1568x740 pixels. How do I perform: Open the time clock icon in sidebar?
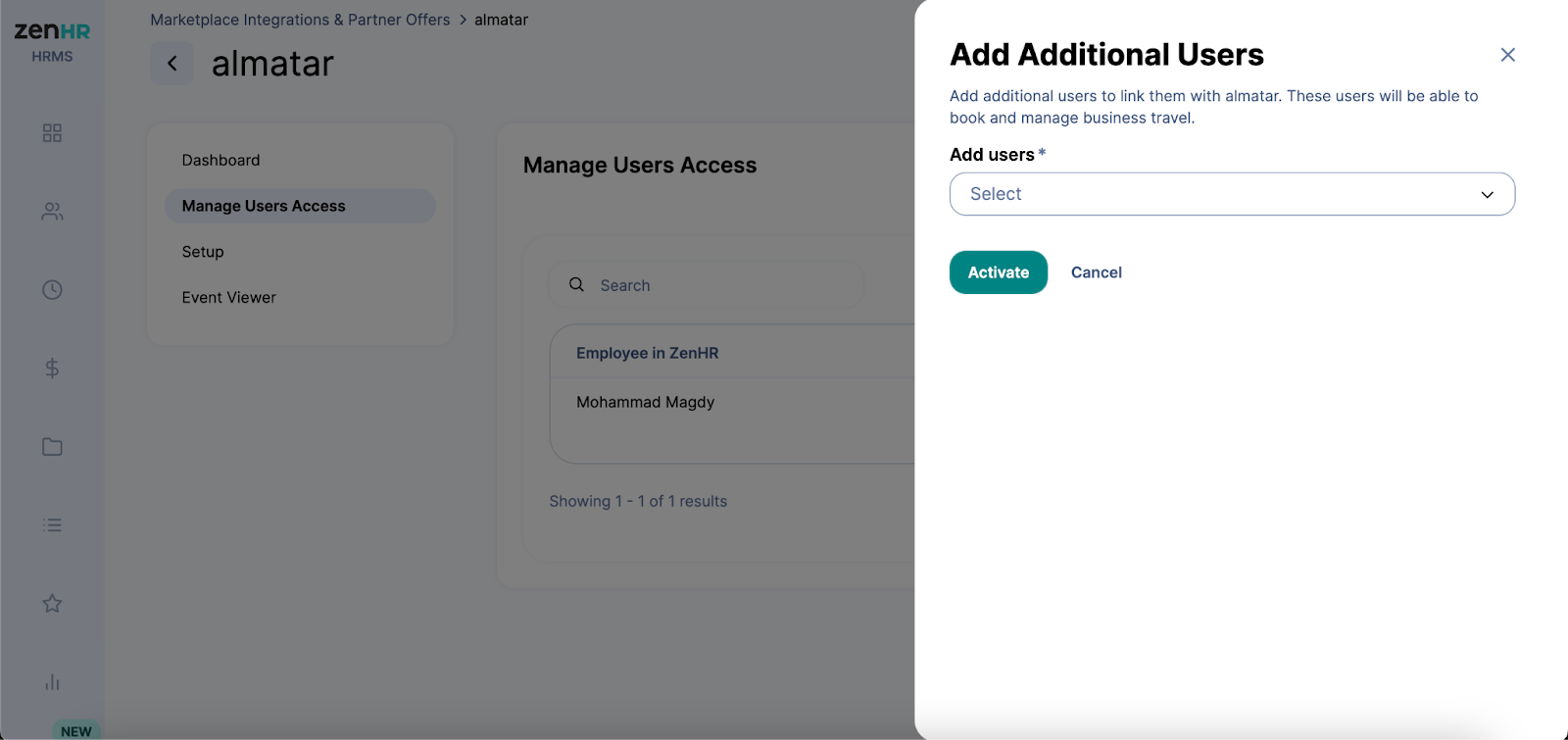(x=52, y=290)
